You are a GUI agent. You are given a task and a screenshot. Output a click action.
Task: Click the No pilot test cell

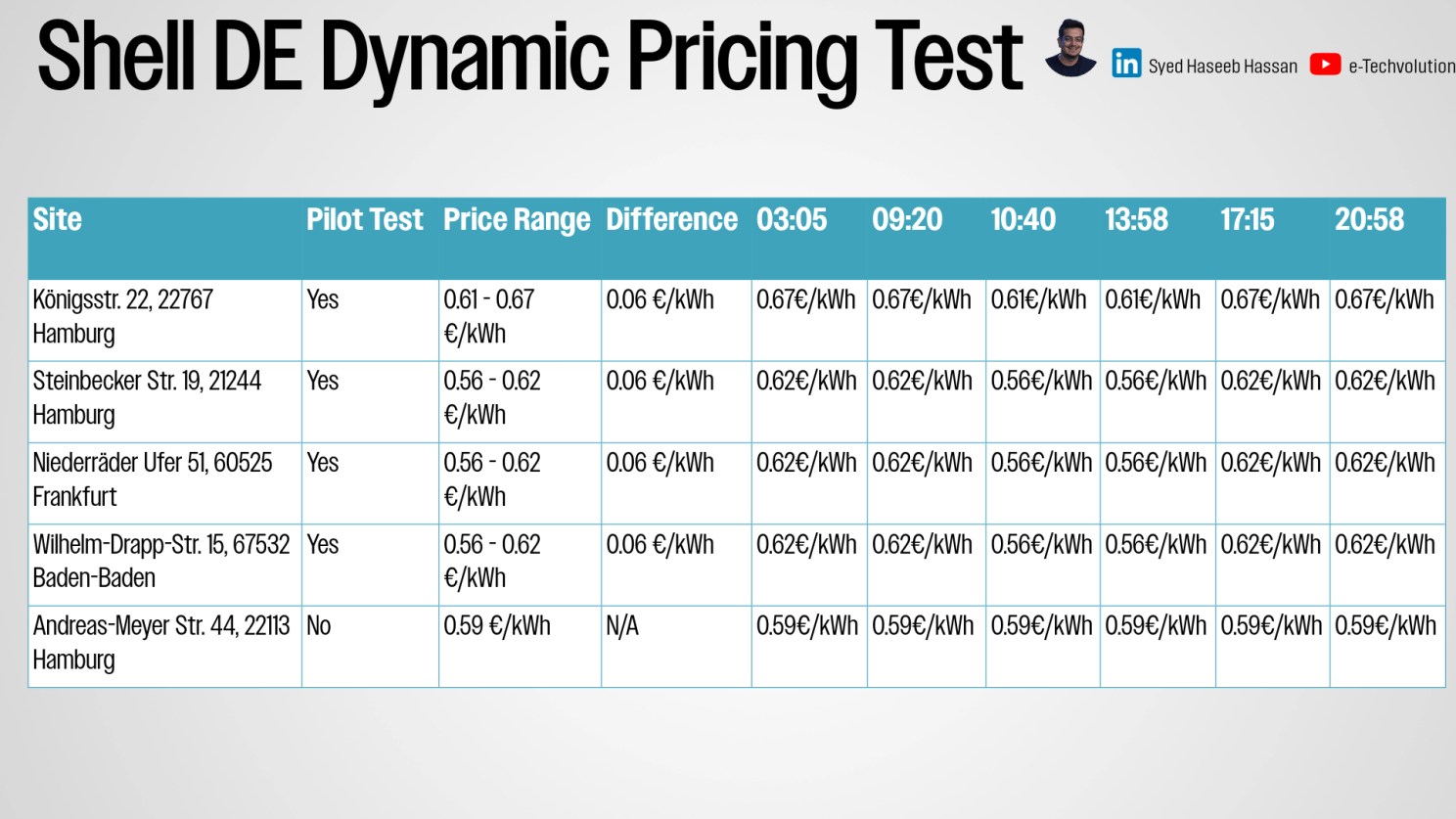point(319,626)
